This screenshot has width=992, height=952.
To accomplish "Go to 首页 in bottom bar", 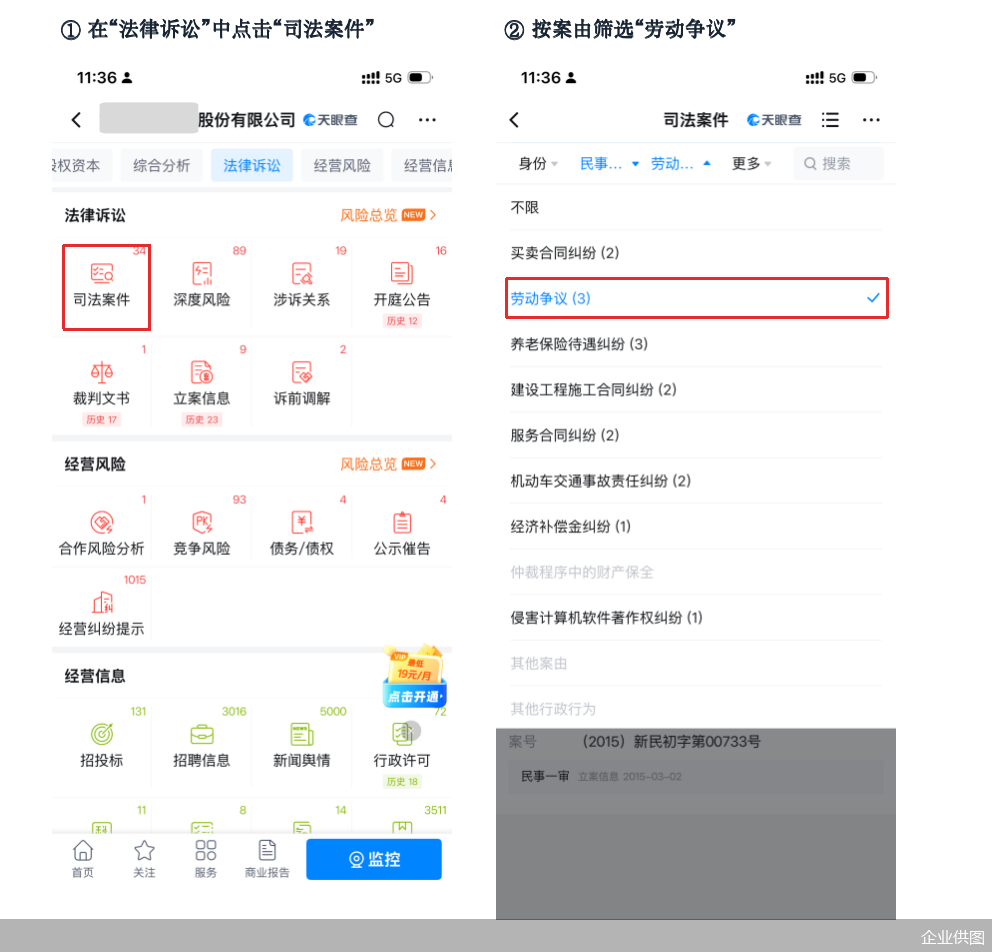I will click(83, 858).
